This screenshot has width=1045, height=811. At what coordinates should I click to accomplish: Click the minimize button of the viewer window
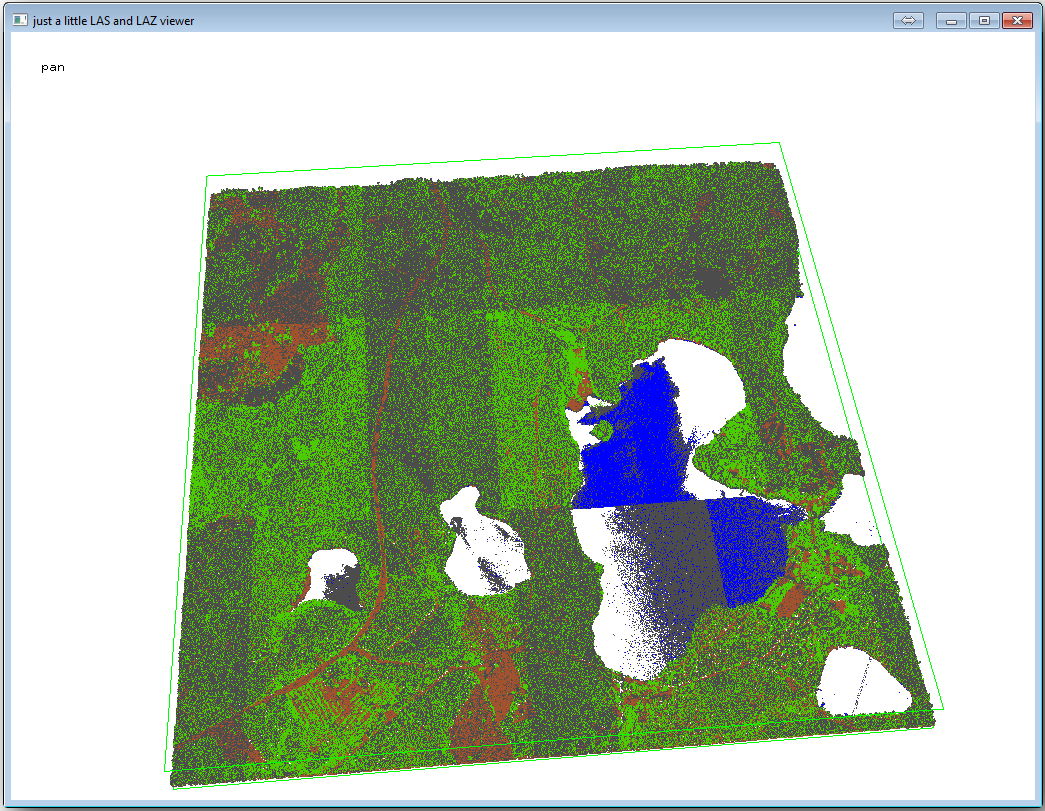pyautogui.click(x=947, y=19)
